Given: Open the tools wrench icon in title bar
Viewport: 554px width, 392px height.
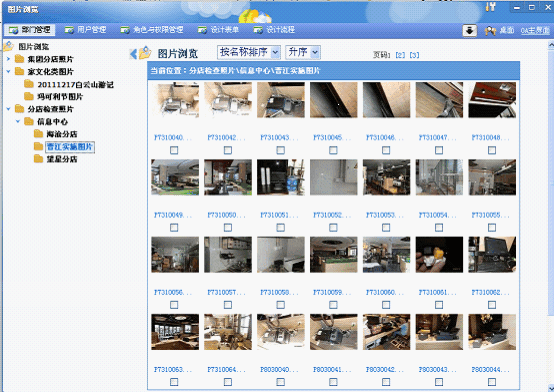Looking at the screenshot, I should point(490,7).
